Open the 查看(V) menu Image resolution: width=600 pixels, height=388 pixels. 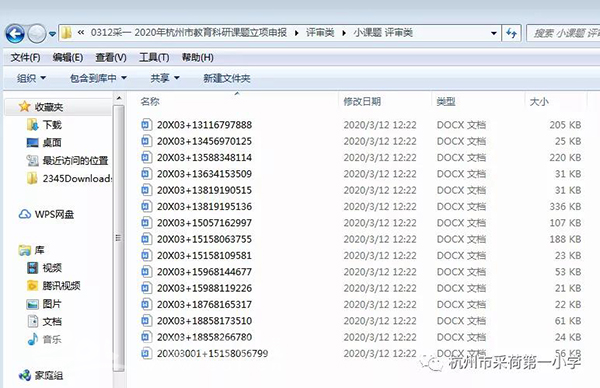(x=111, y=58)
